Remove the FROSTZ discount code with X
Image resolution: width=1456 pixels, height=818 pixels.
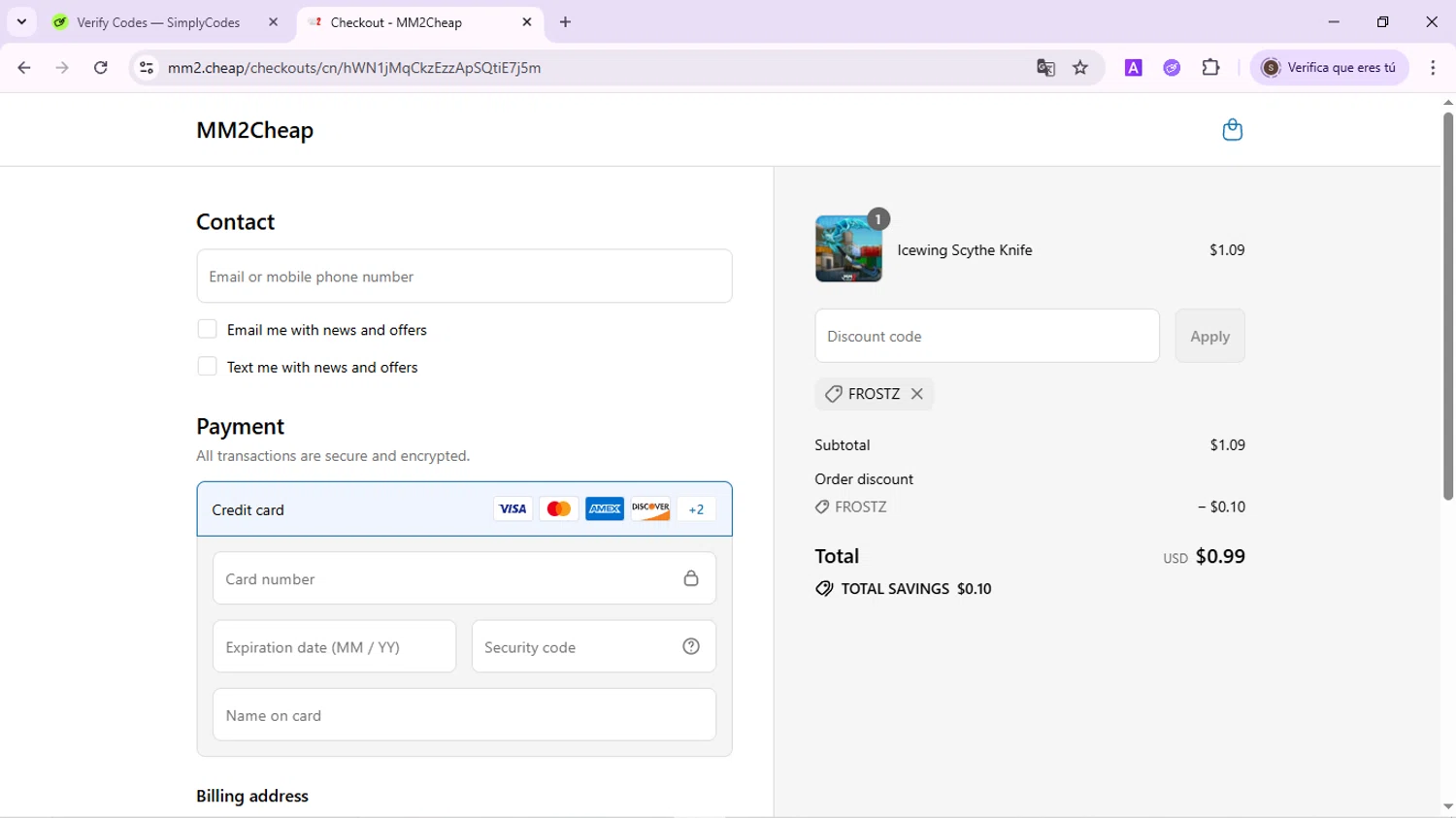916,394
